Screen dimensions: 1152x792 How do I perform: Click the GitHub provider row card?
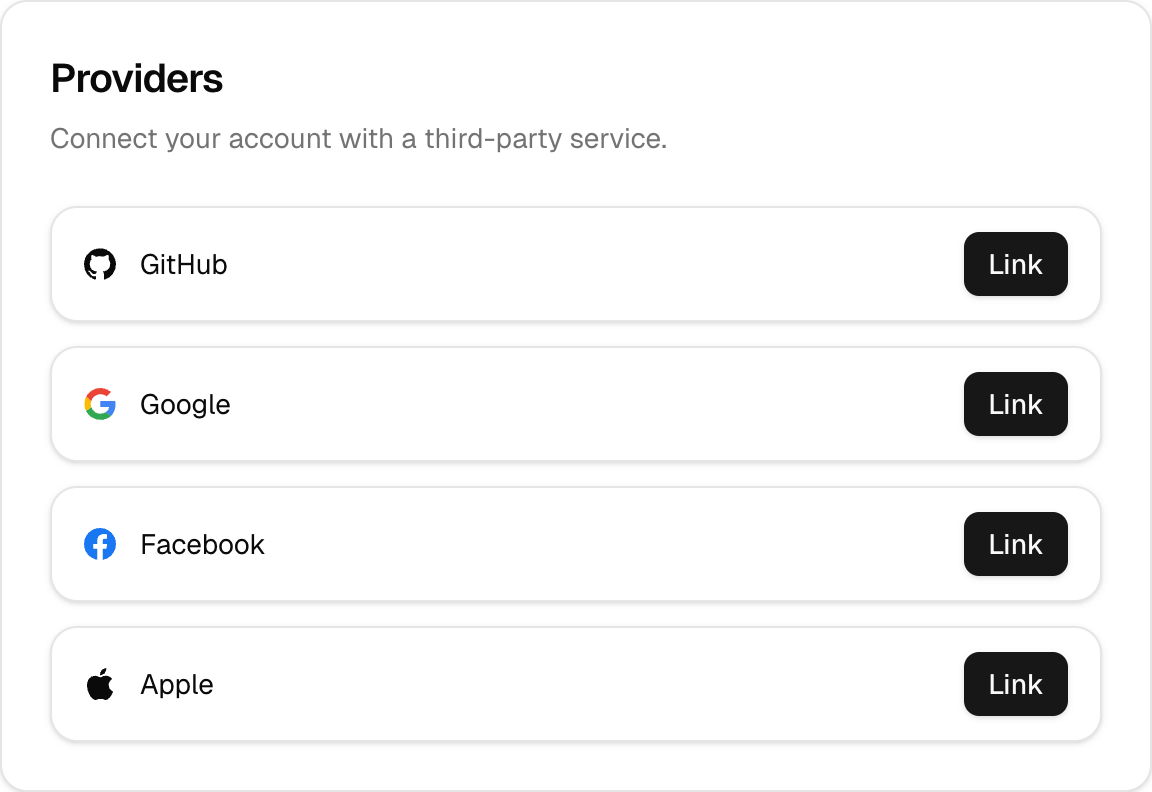coord(575,264)
